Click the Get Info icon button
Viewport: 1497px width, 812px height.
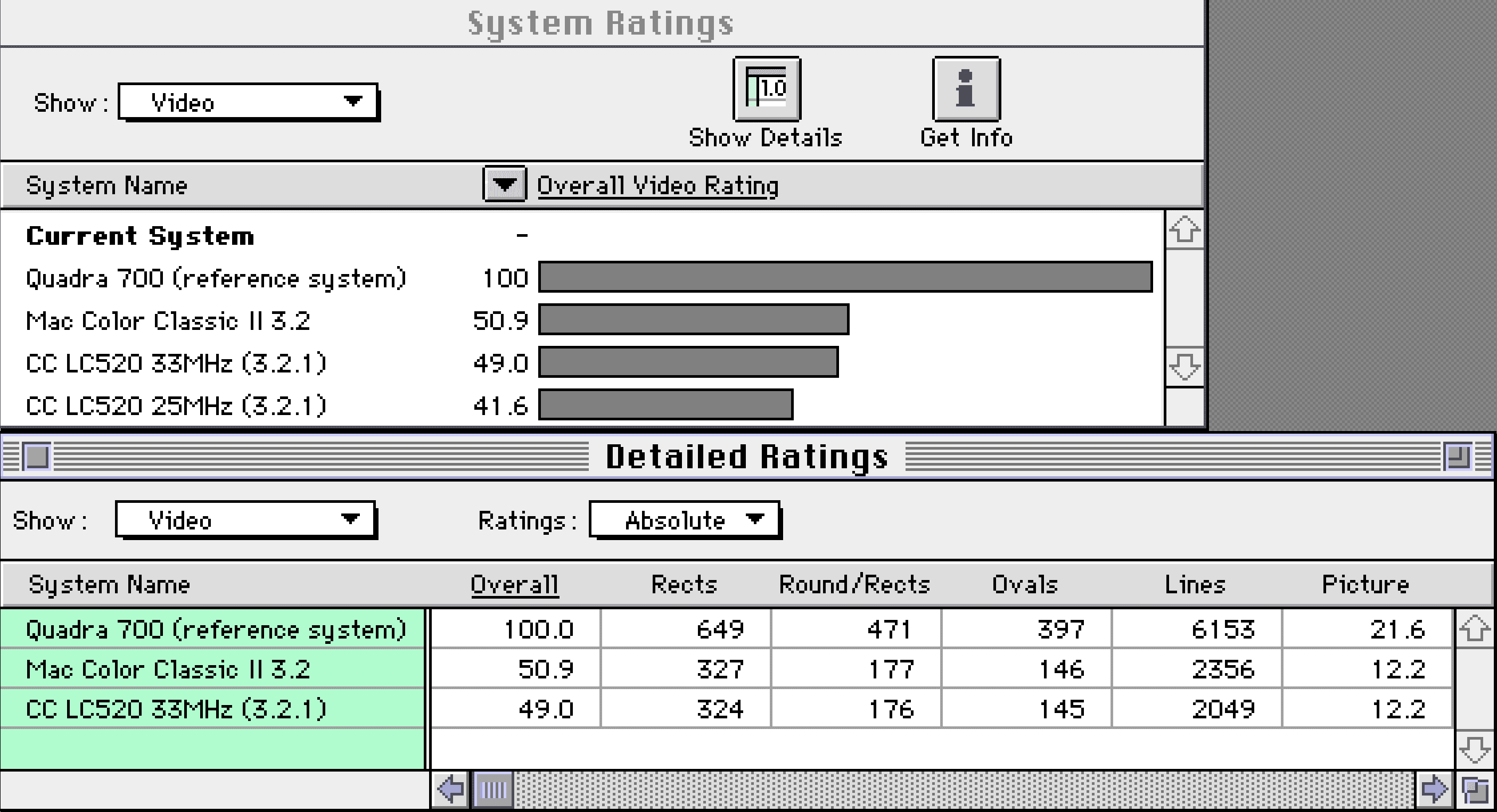966,89
